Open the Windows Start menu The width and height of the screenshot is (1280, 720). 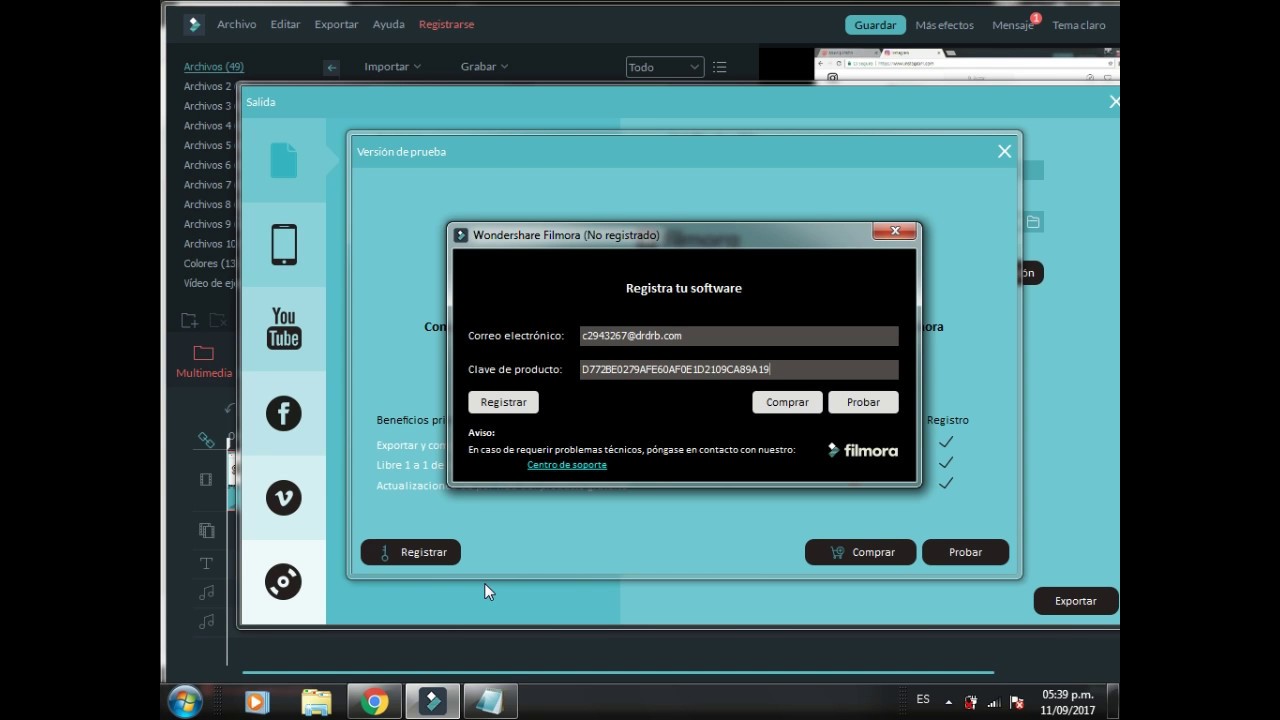[185, 703]
